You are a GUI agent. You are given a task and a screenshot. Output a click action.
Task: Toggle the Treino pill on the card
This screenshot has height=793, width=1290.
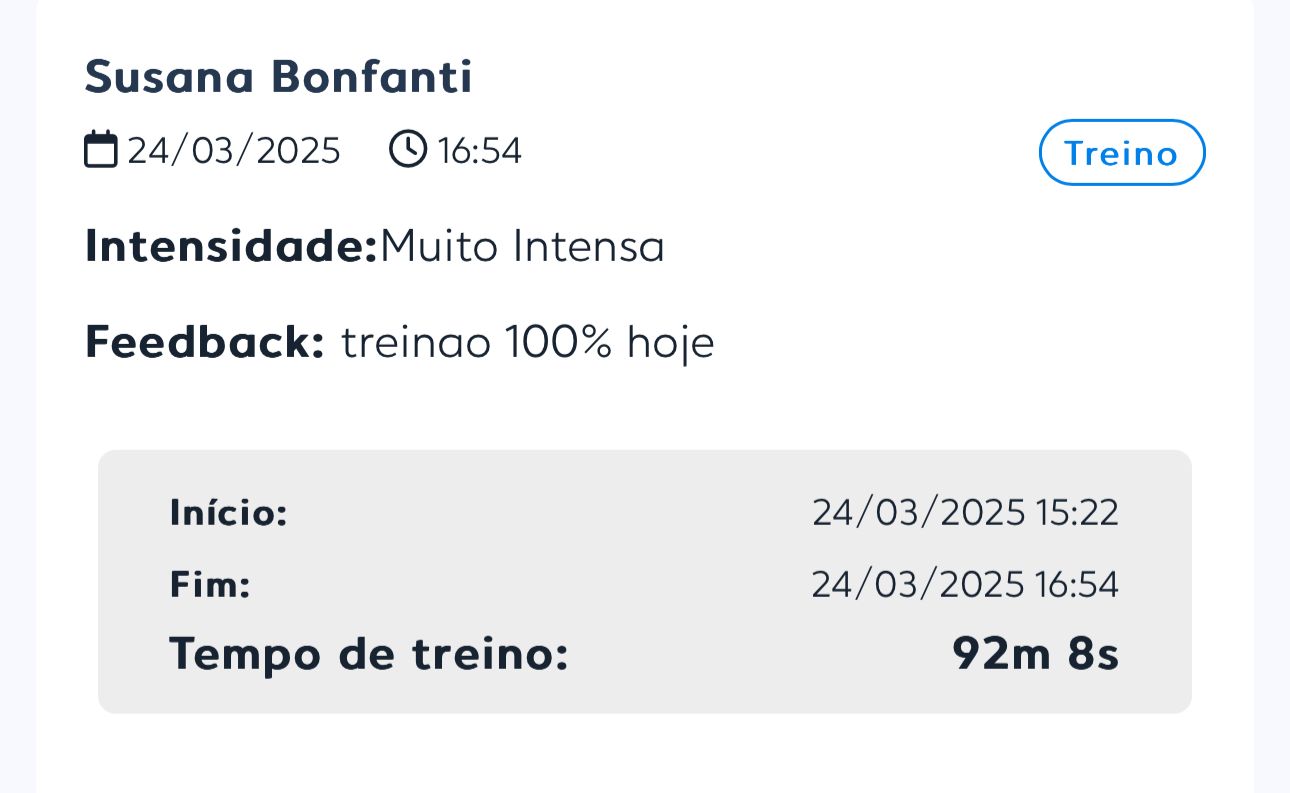(1121, 152)
